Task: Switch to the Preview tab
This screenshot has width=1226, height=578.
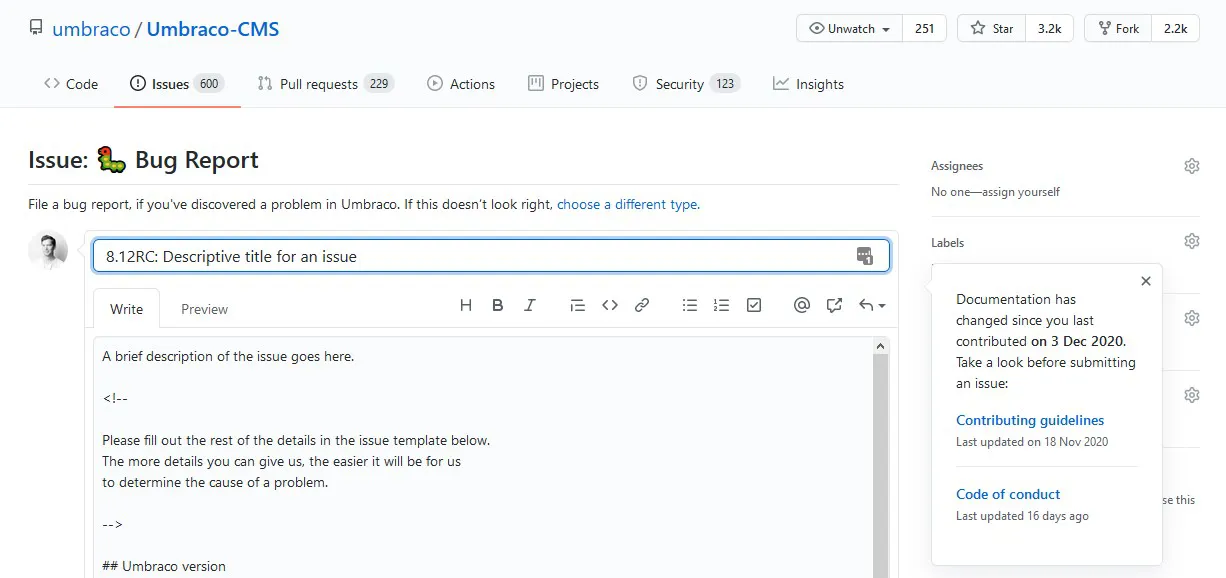Action: (204, 309)
